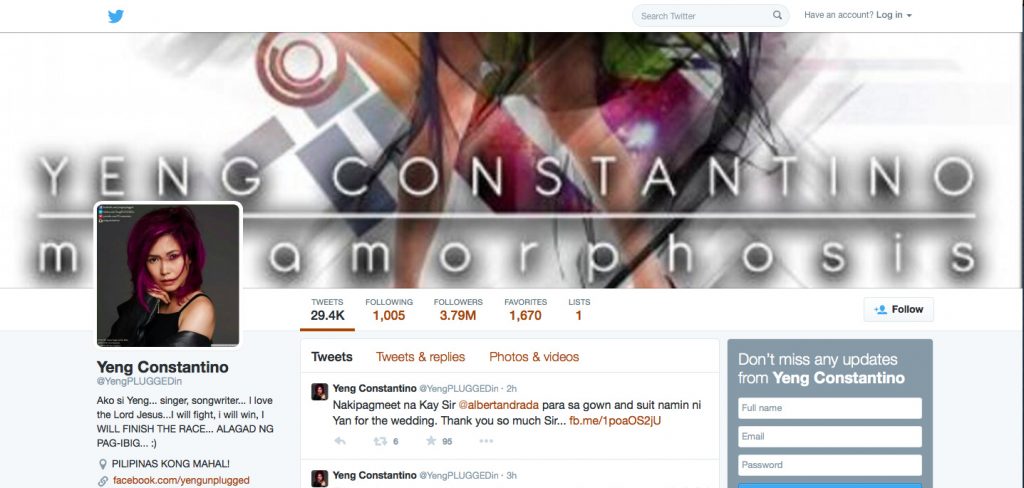Viewport: 1024px width, 488px height.
Task: Select the Tweets tab
Action: click(x=332, y=357)
